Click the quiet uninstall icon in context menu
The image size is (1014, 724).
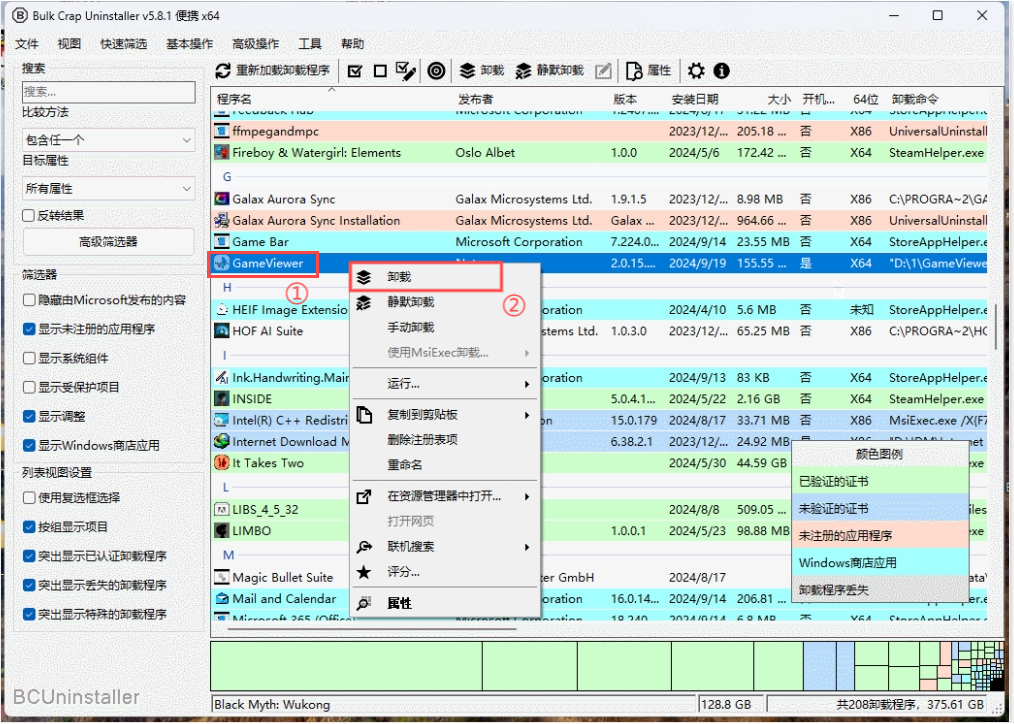(364, 303)
